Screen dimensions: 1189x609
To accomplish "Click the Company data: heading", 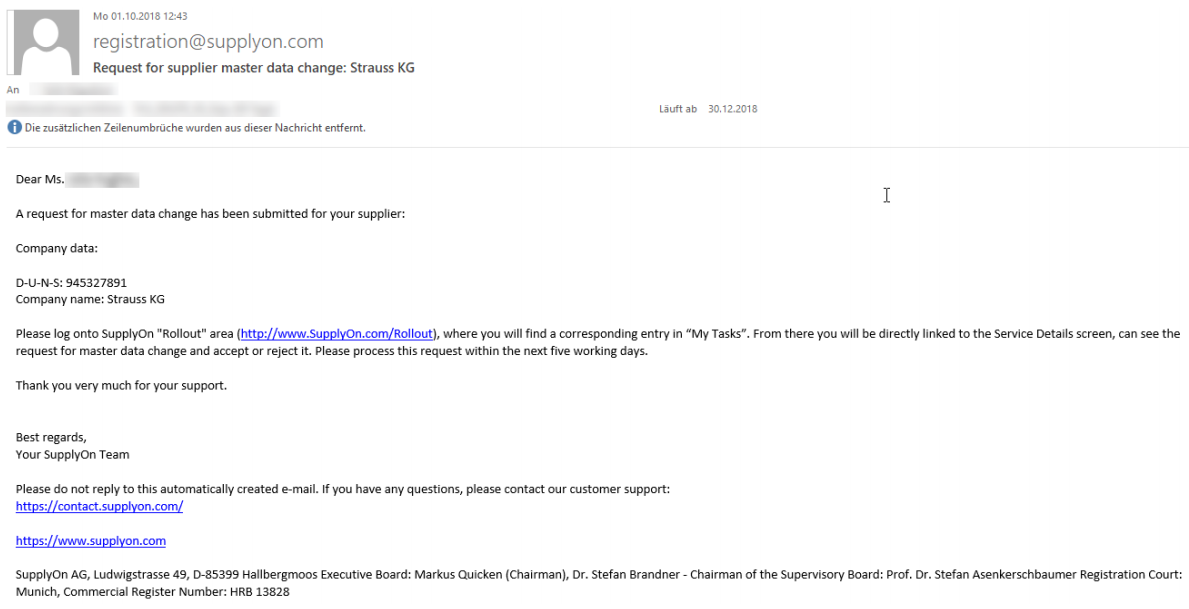I will click(57, 248).
